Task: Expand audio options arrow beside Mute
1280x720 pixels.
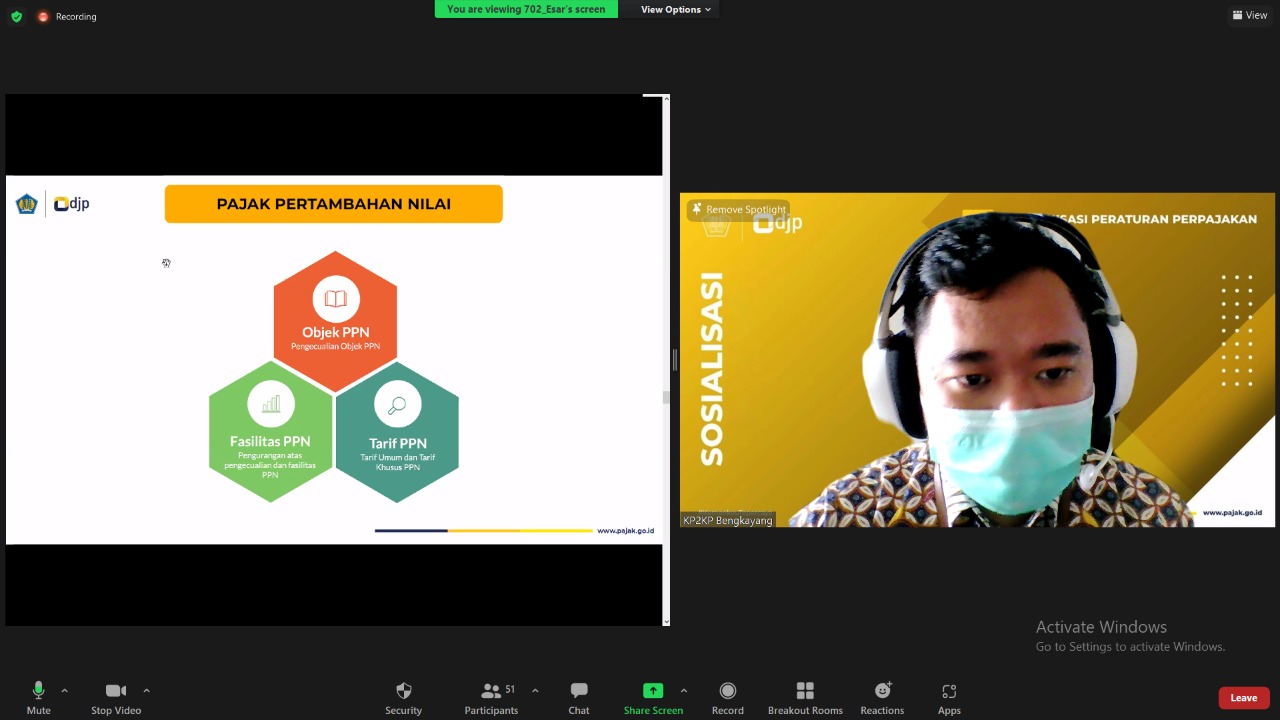Action: tap(65, 690)
